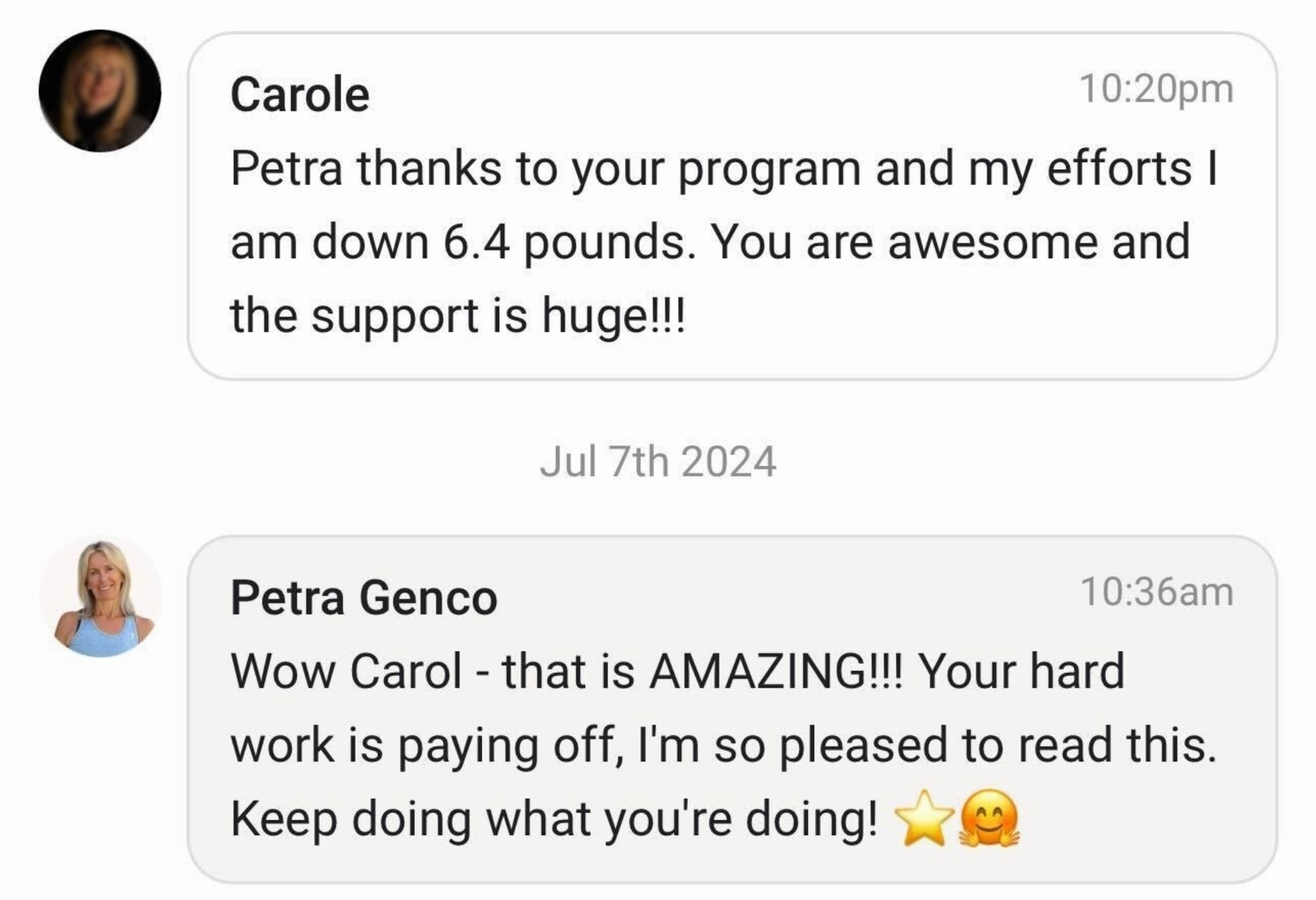Click "You are awesome" in Carole's message
This screenshot has width=1316, height=900.
click(x=904, y=243)
